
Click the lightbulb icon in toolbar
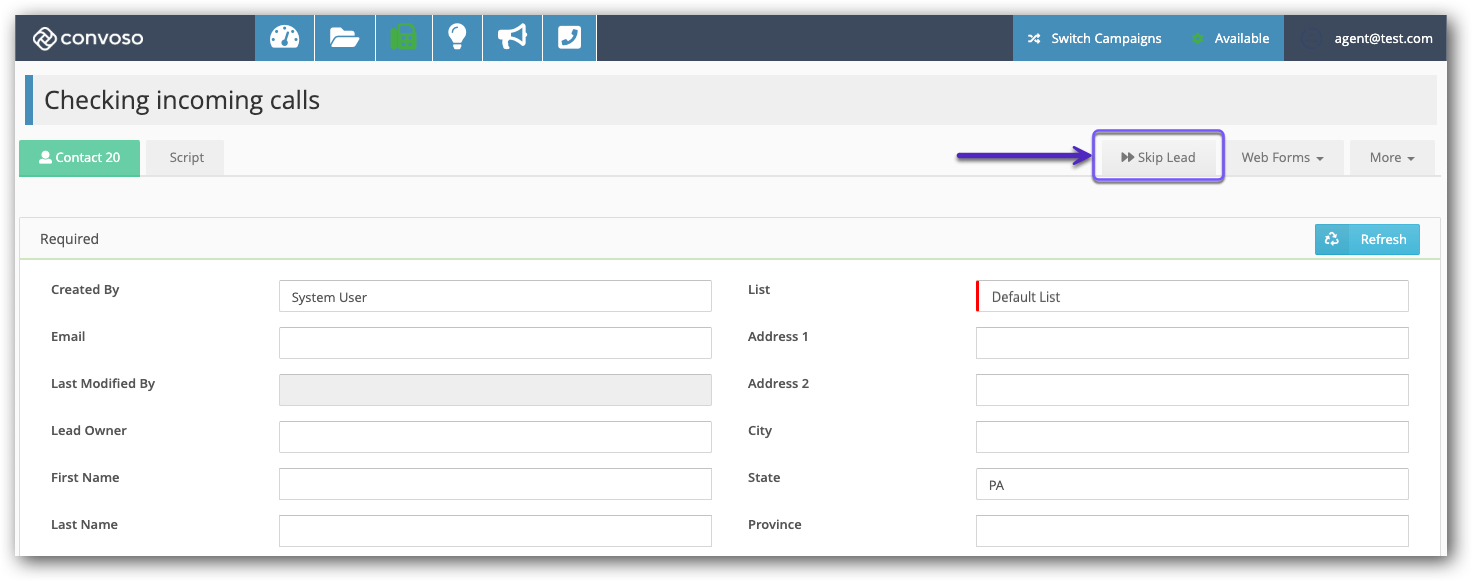pos(457,38)
